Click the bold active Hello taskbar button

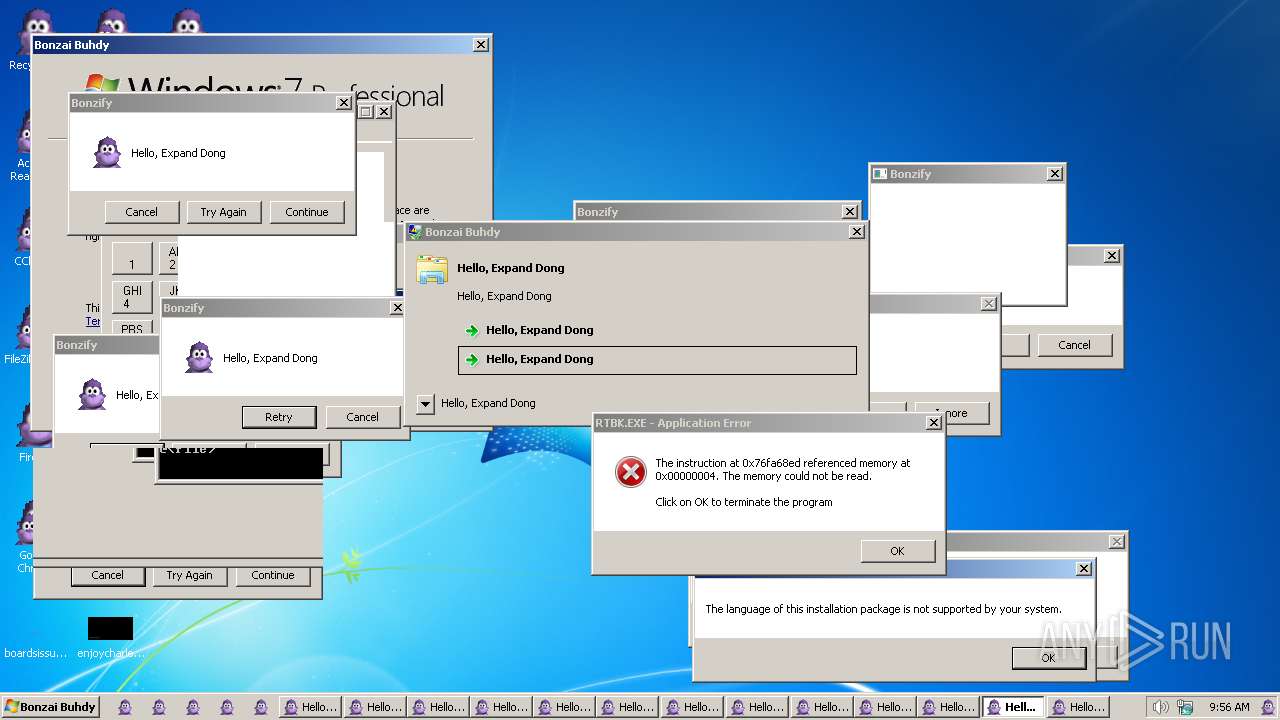point(1012,707)
